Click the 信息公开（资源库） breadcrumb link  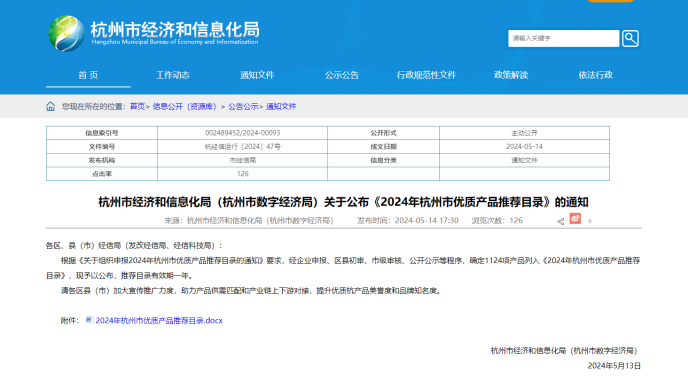coord(184,107)
